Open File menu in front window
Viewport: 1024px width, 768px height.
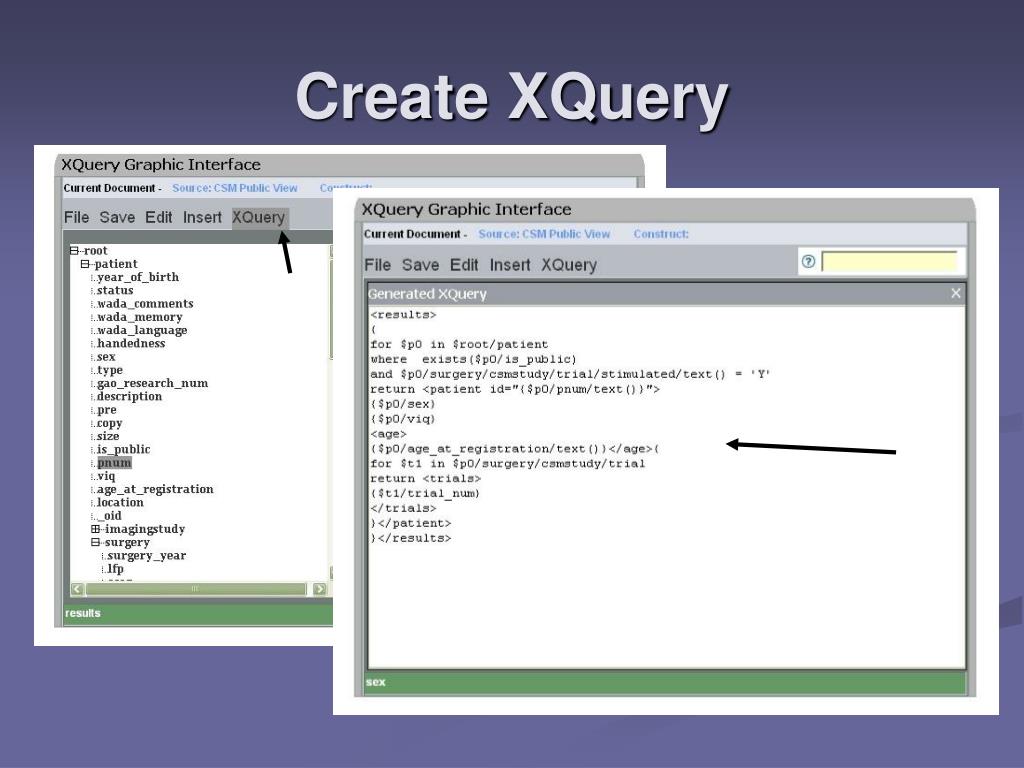coord(377,265)
